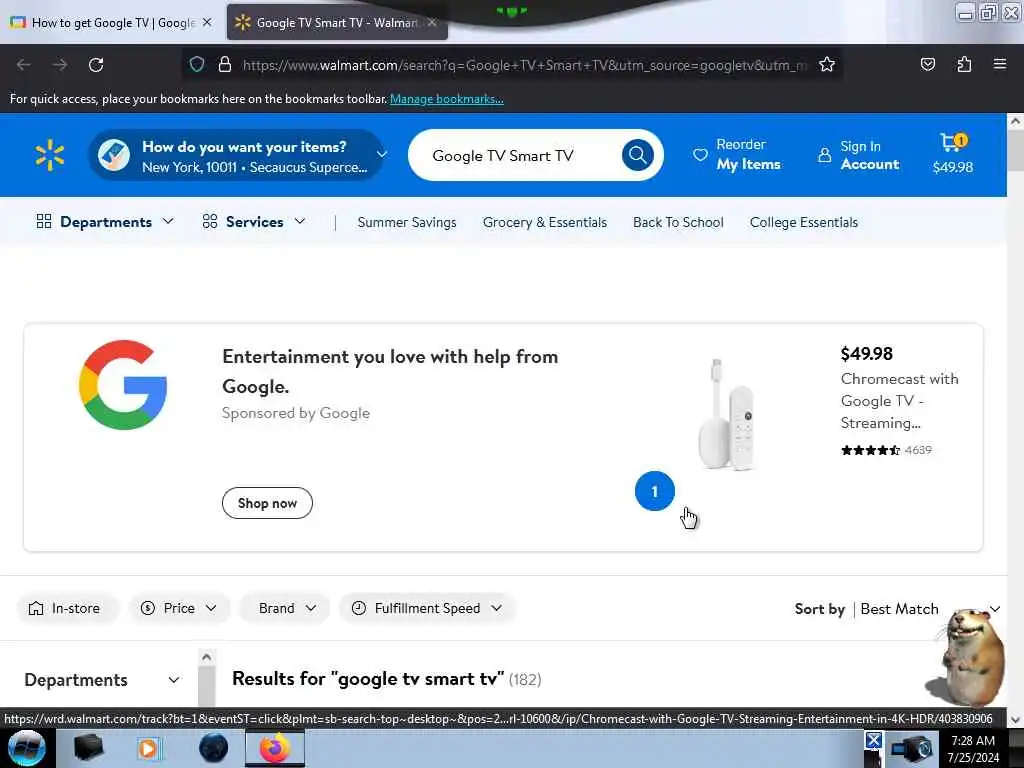Bookmark this page with the star icon

click(827, 64)
